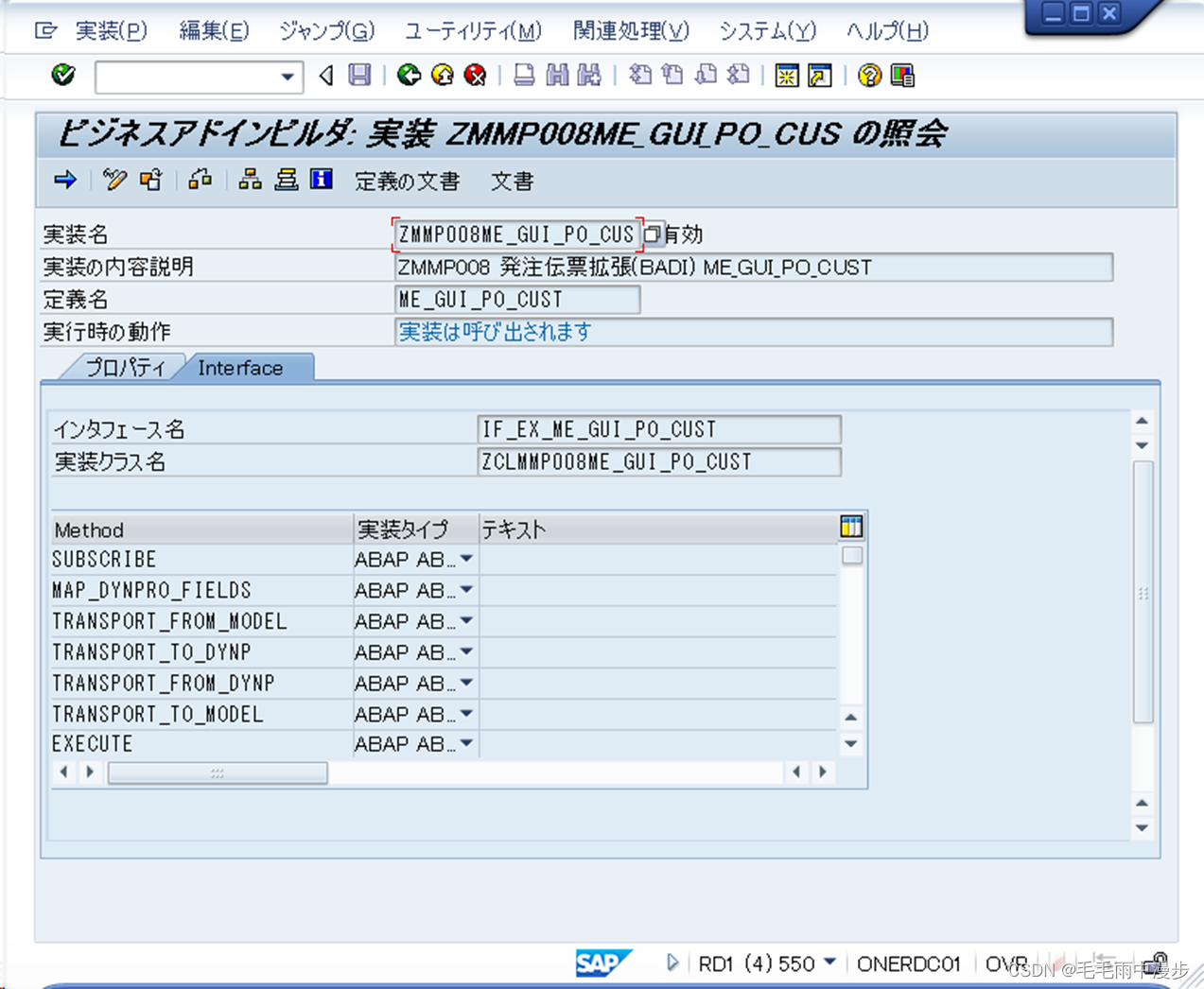Screen dimensions: 1204x989
Task: Click the Next Page icon
Action: click(x=706, y=75)
